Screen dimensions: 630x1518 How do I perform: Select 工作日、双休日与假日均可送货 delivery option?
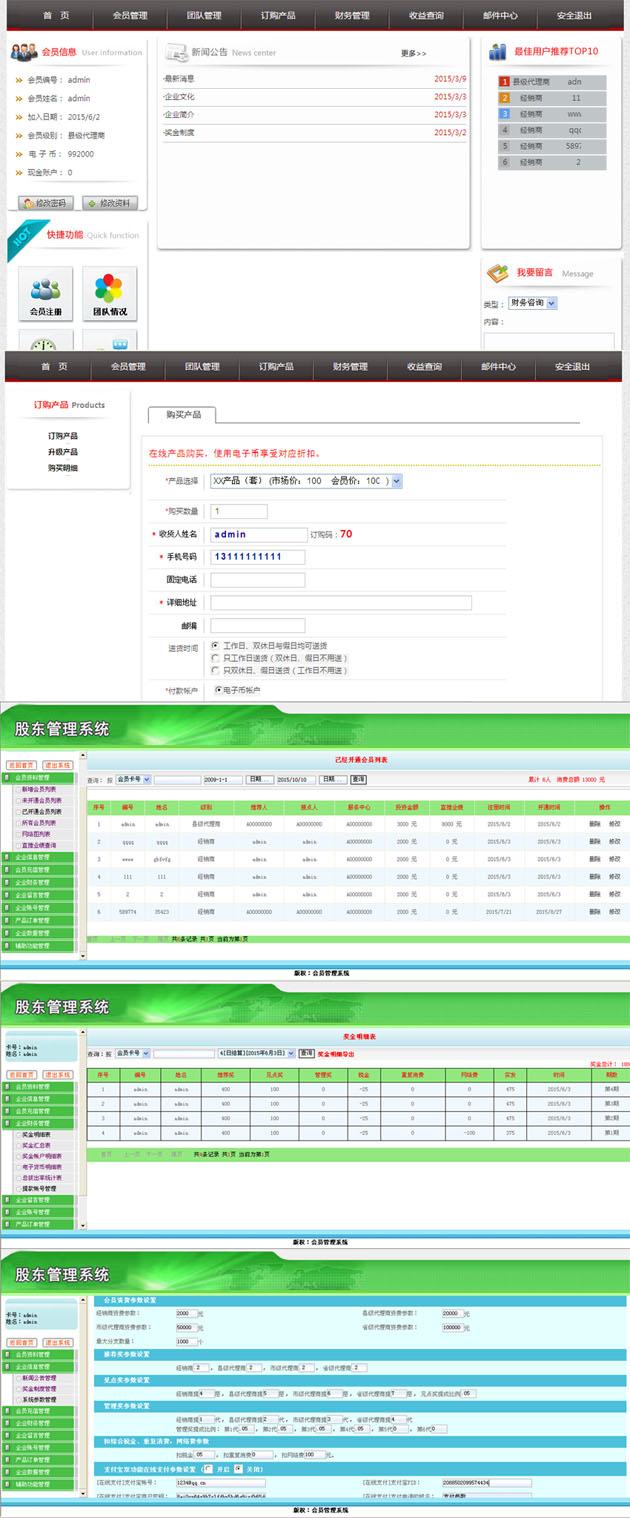215,646
